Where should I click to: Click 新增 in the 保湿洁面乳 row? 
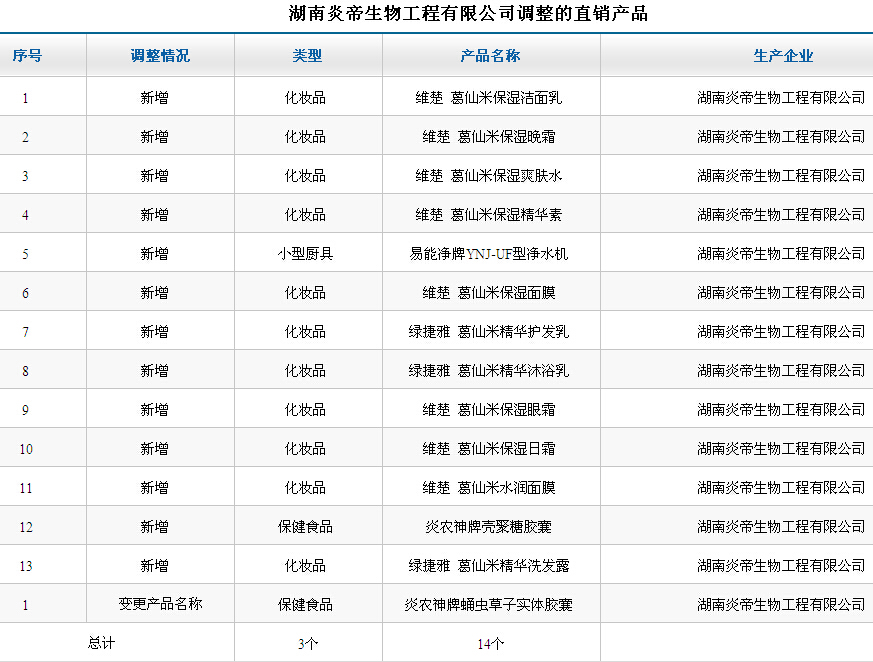pos(154,98)
